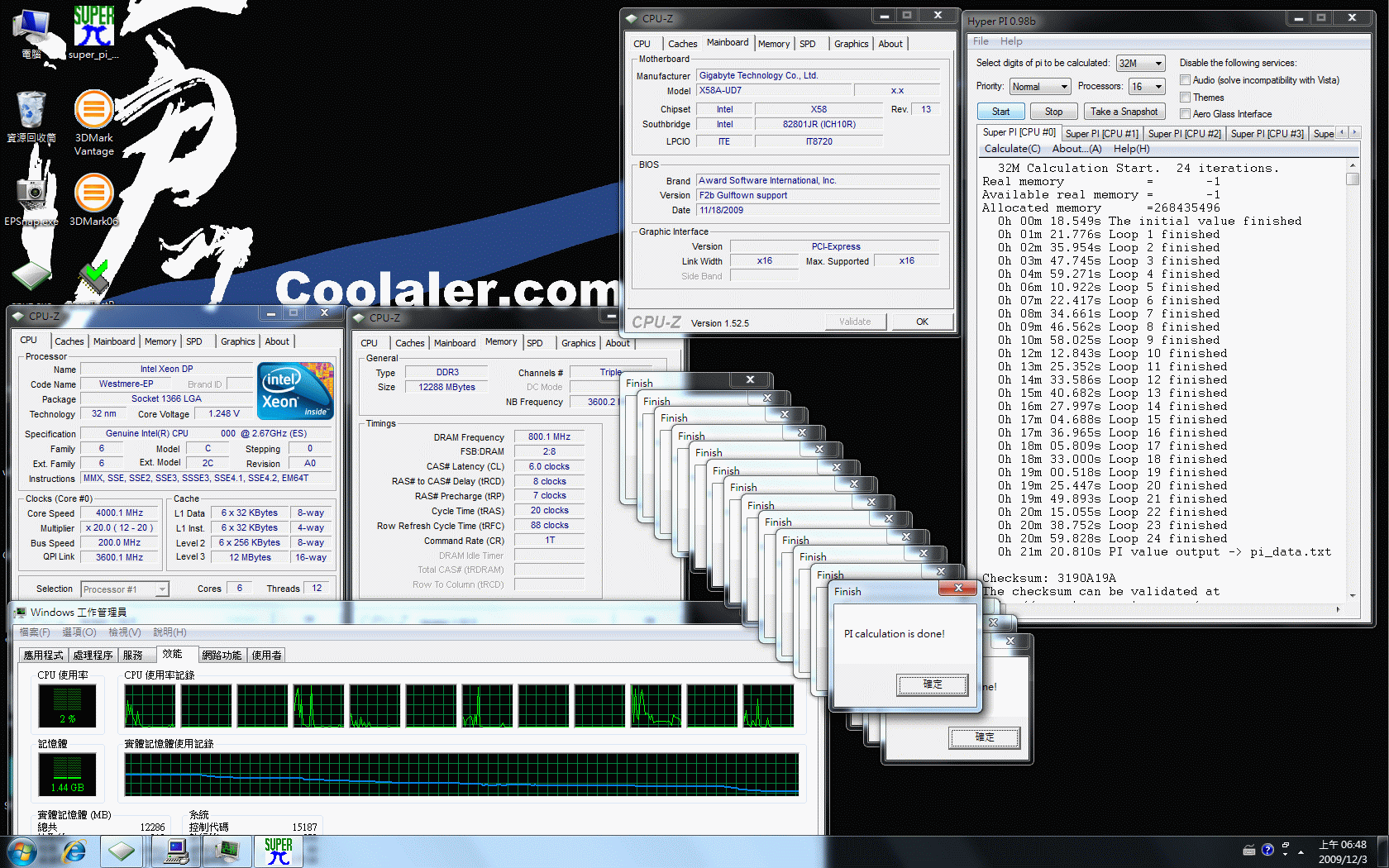
Task: Confirm the PI calculation done dialog
Action: point(933,684)
